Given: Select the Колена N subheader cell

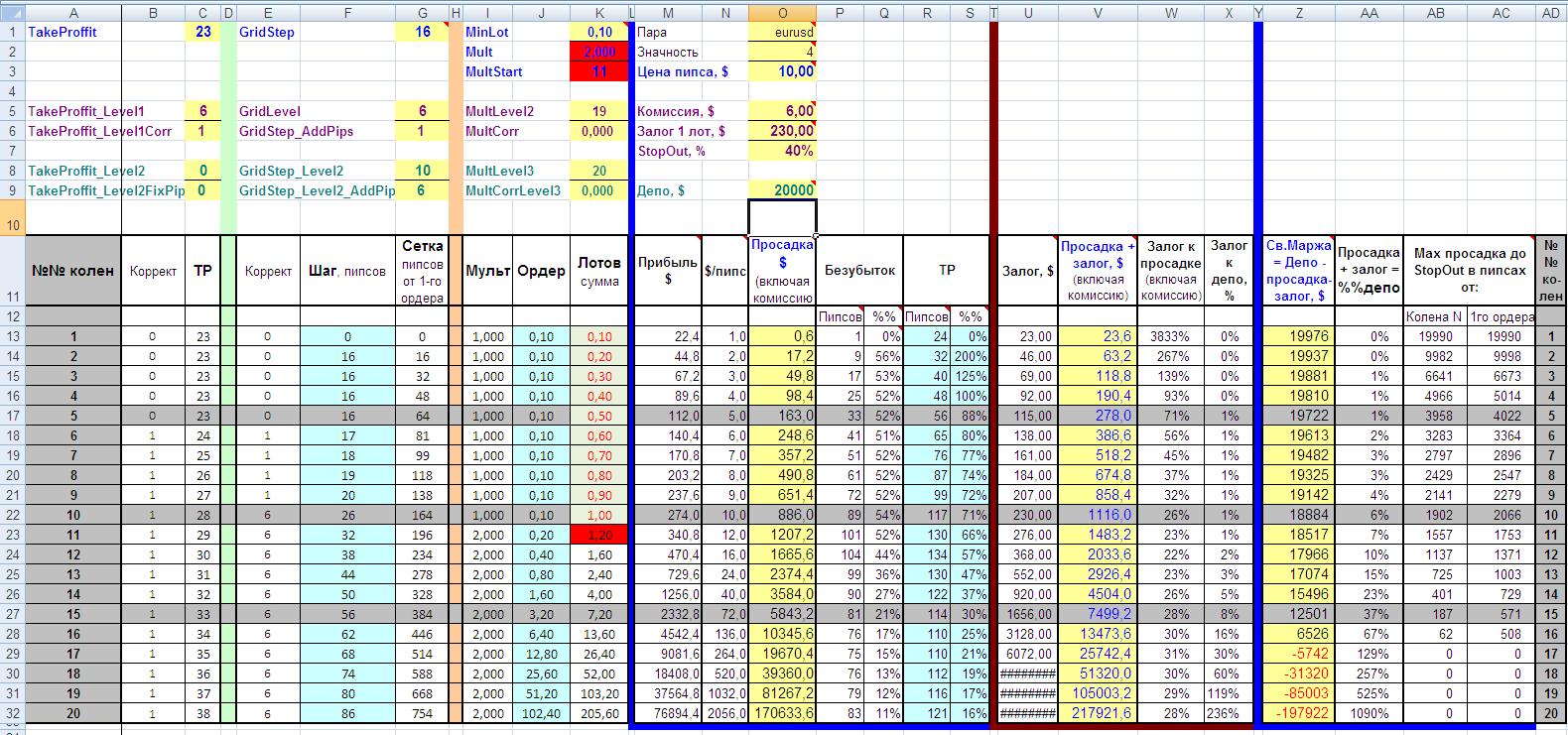Looking at the screenshot, I should point(1435,316).
